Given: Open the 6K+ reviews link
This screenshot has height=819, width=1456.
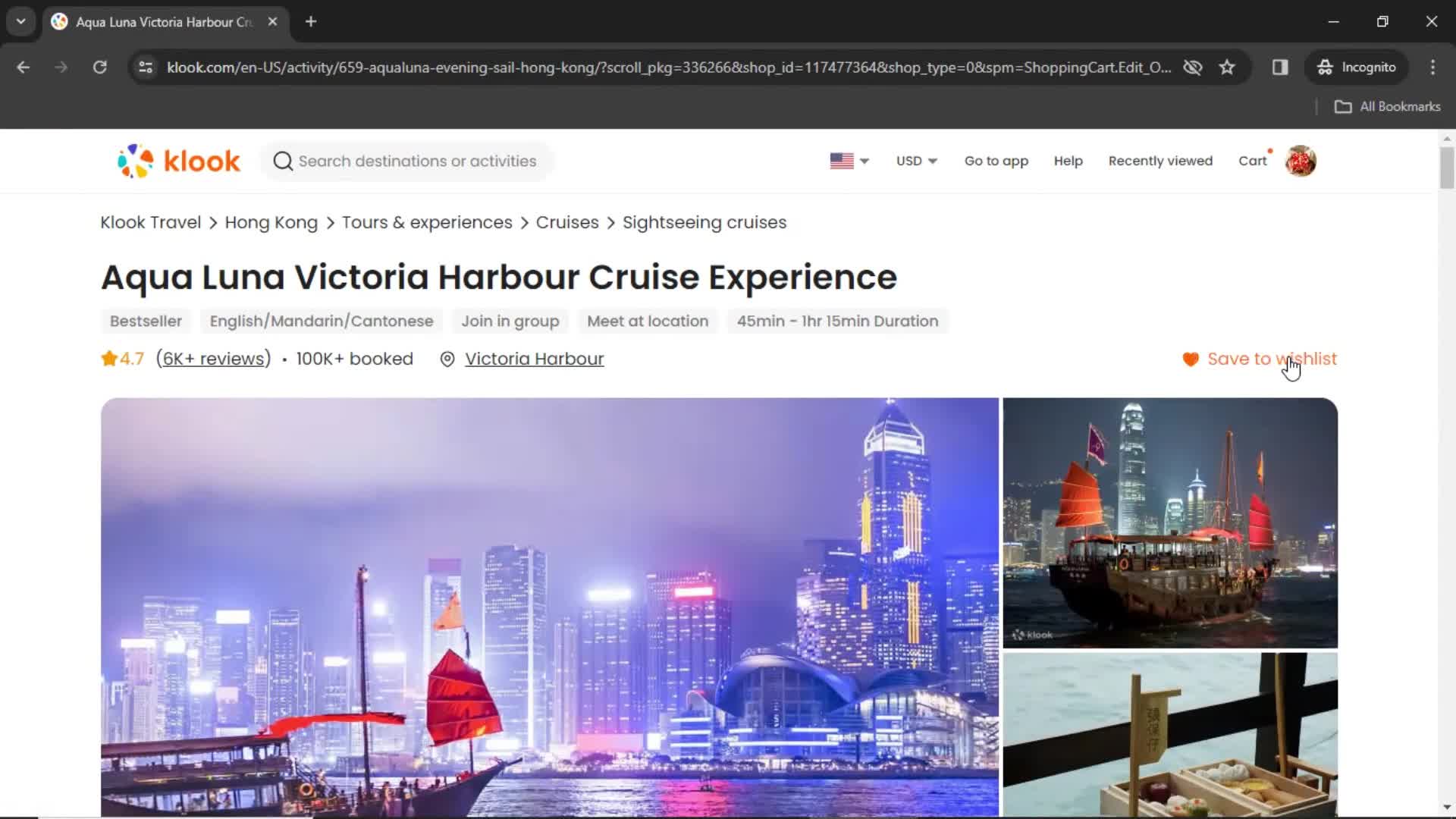Looking at the screenshot, I should [x=213, y=359].
